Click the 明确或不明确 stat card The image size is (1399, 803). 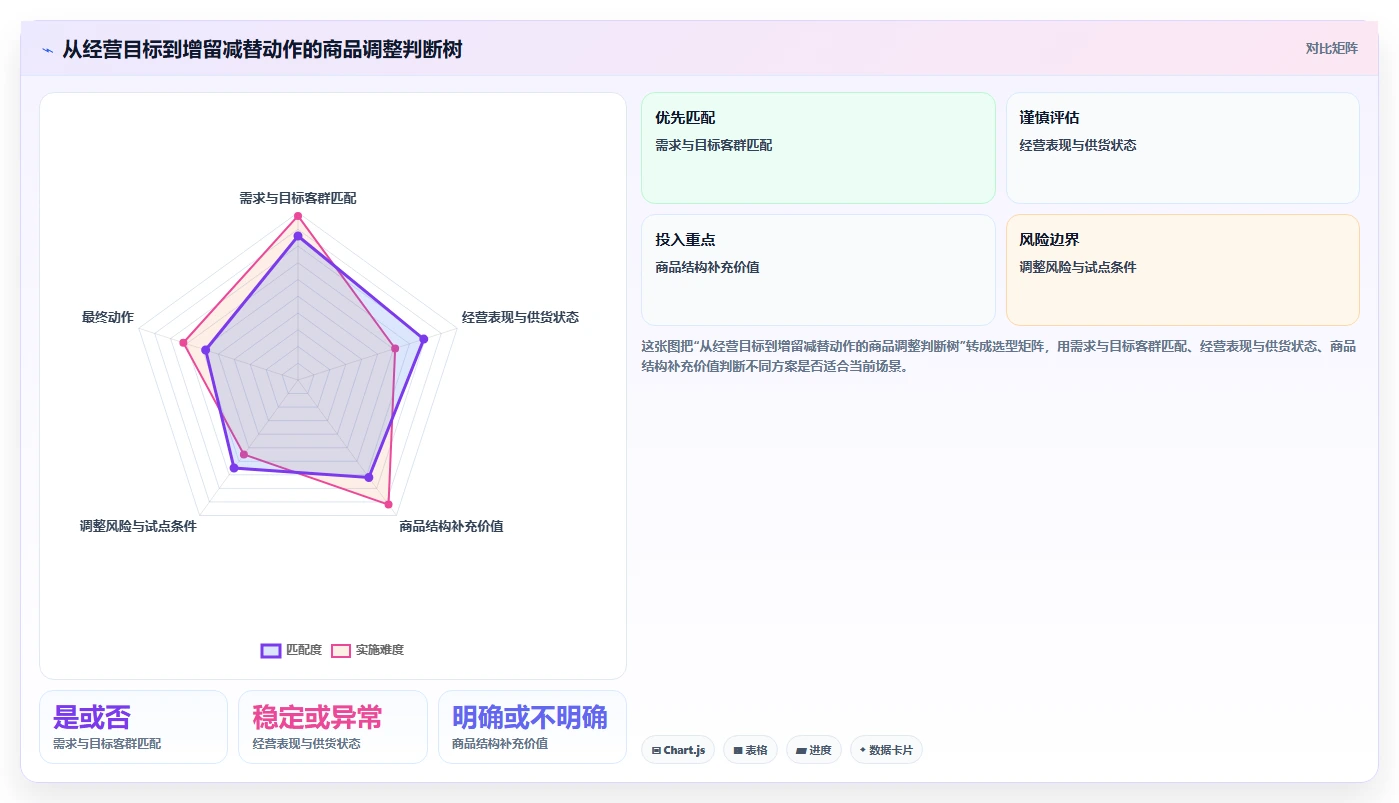532,727
